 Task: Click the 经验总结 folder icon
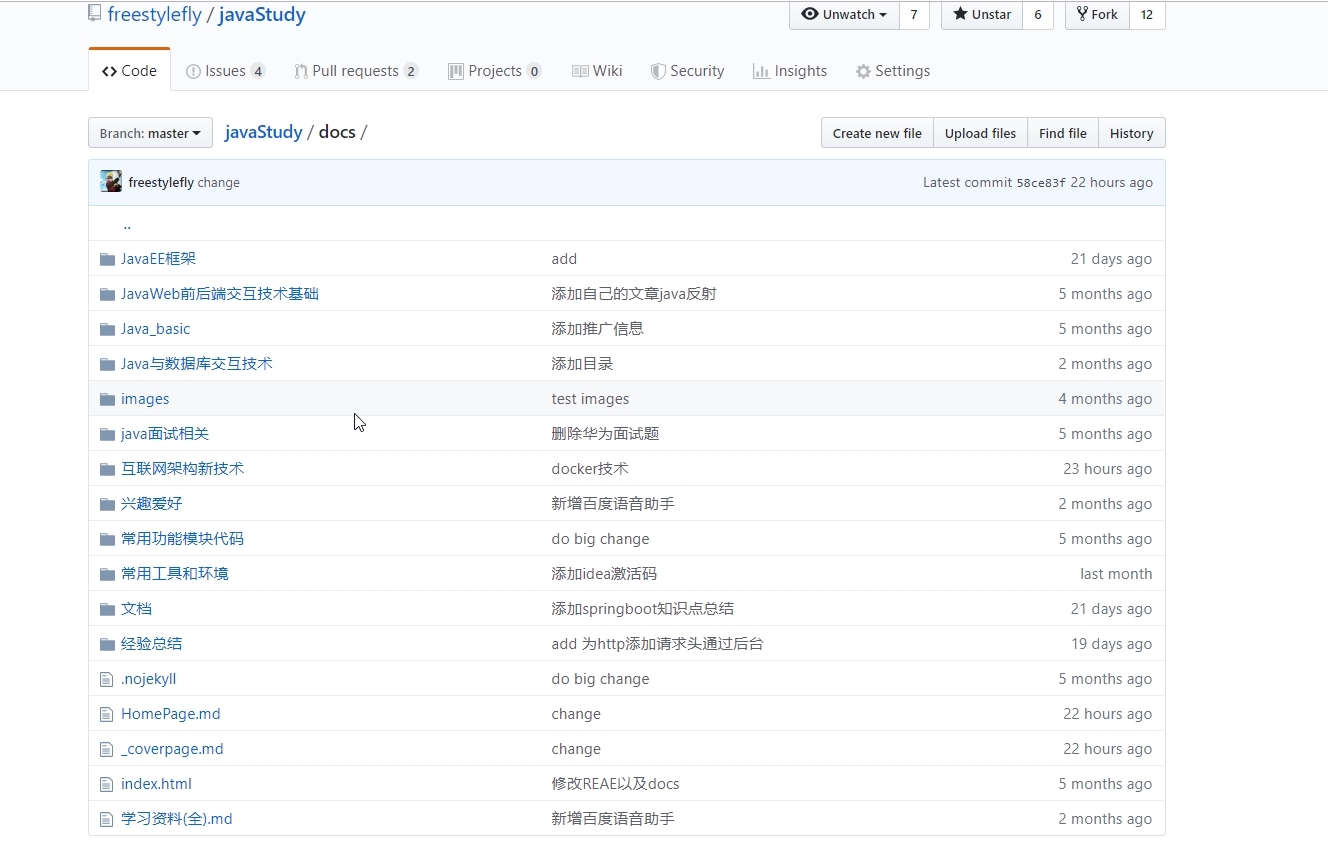pos(107,644)
